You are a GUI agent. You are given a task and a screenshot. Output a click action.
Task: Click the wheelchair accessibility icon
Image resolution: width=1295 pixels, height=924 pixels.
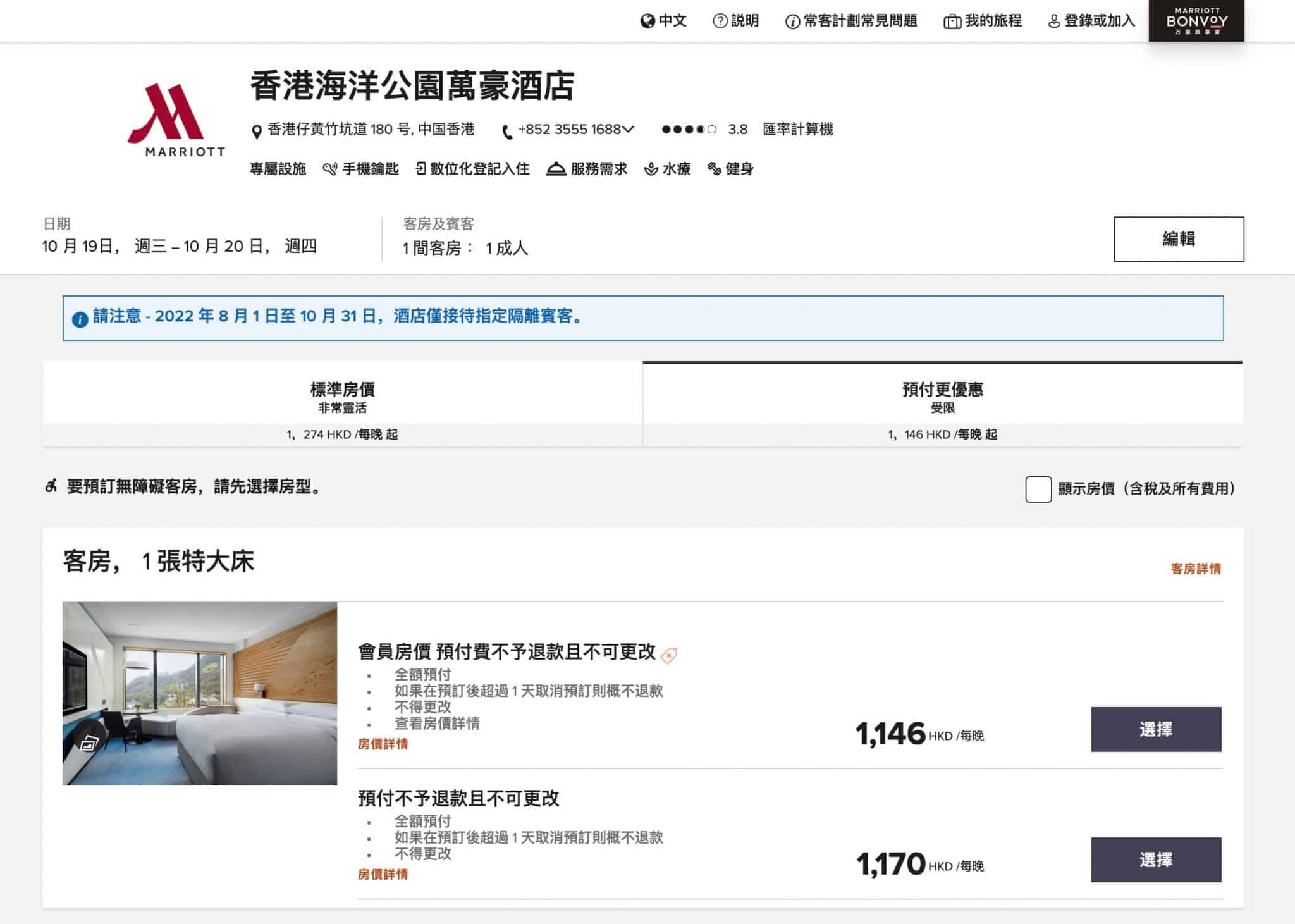tap(51, 486)
